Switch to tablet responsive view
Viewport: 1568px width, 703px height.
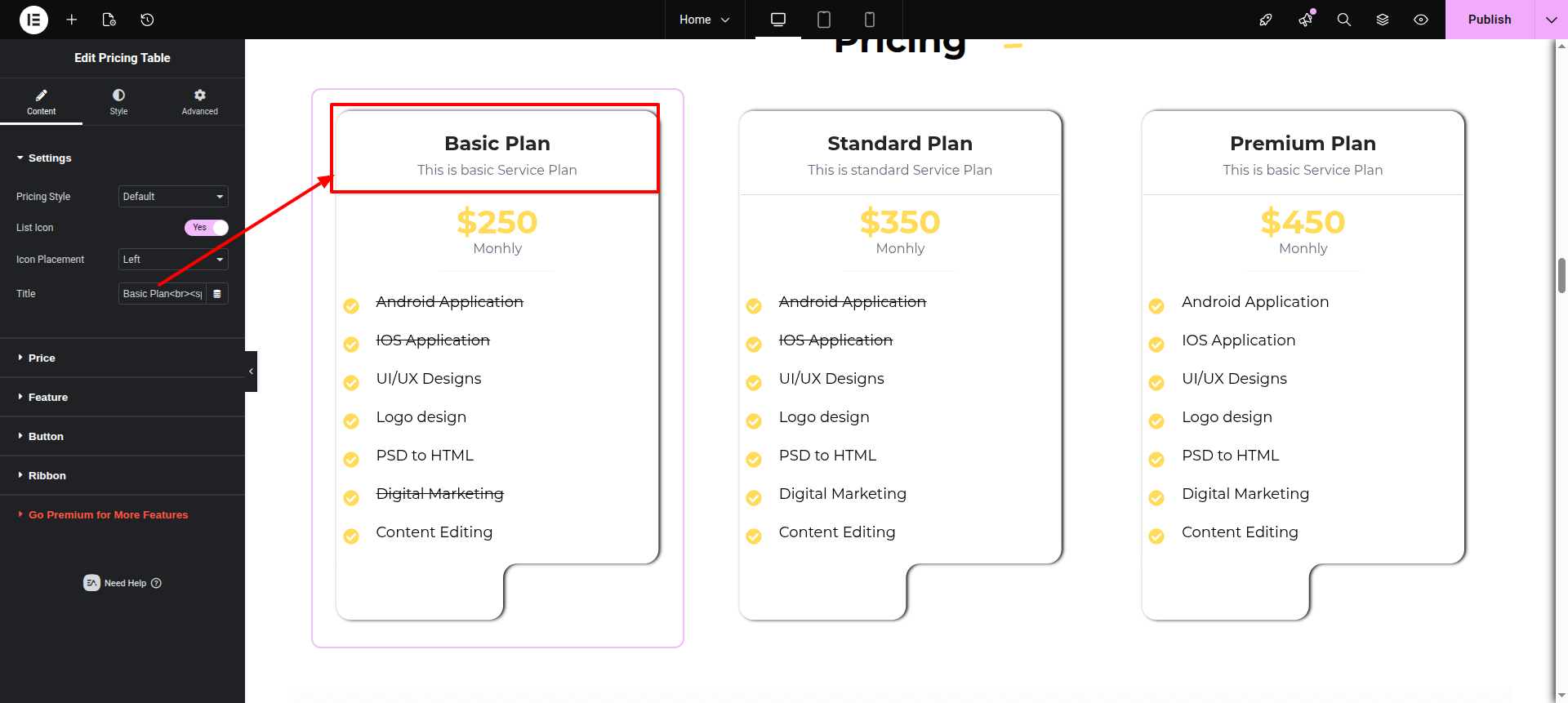824,20
